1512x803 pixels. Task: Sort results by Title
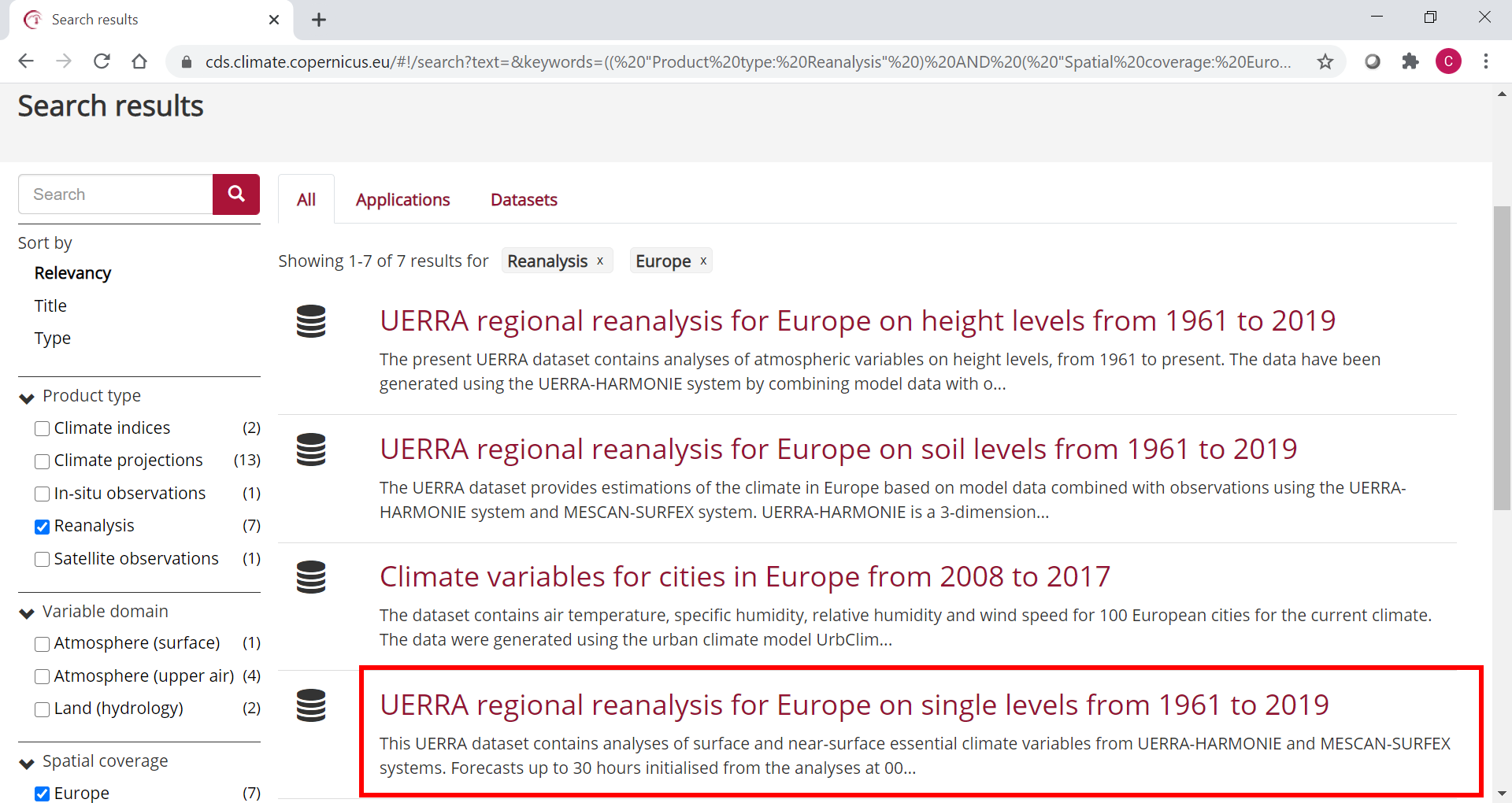(x=50, y=305)
